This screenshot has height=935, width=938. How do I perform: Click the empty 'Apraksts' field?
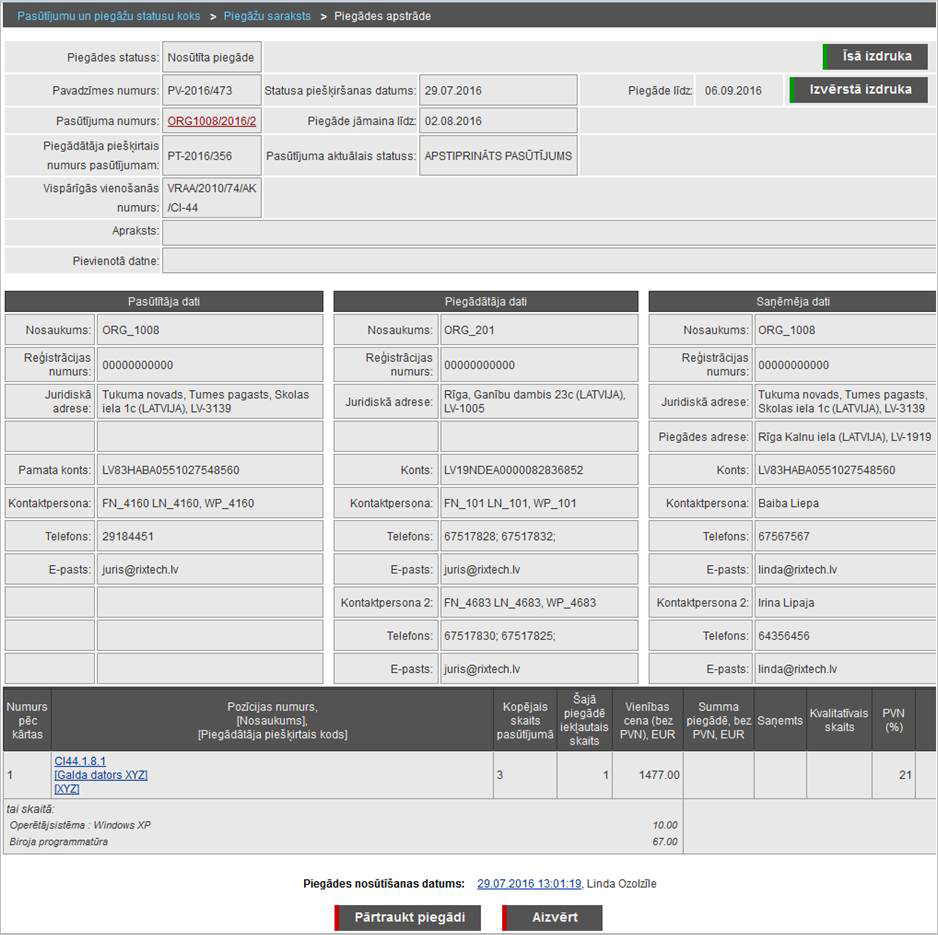point(549,232)
